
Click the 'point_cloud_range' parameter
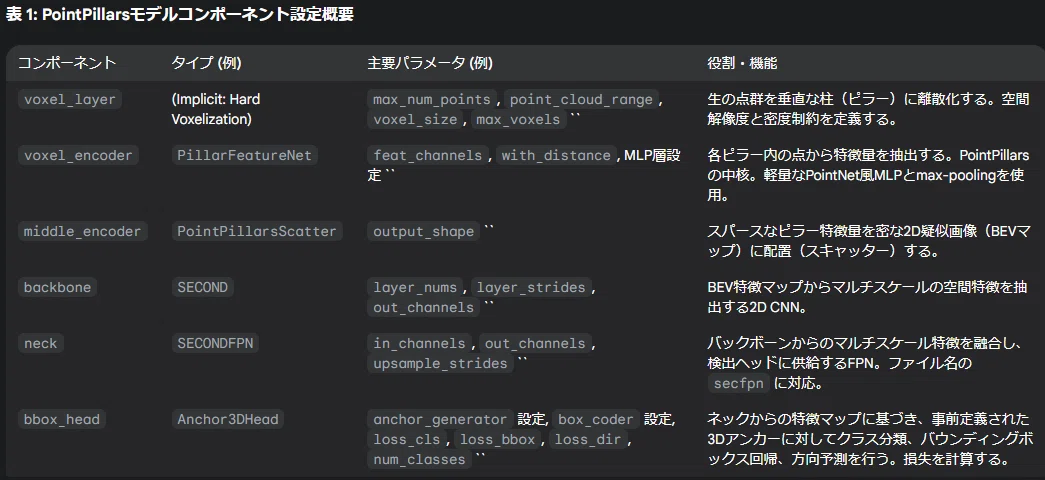(x=580, y=99)
